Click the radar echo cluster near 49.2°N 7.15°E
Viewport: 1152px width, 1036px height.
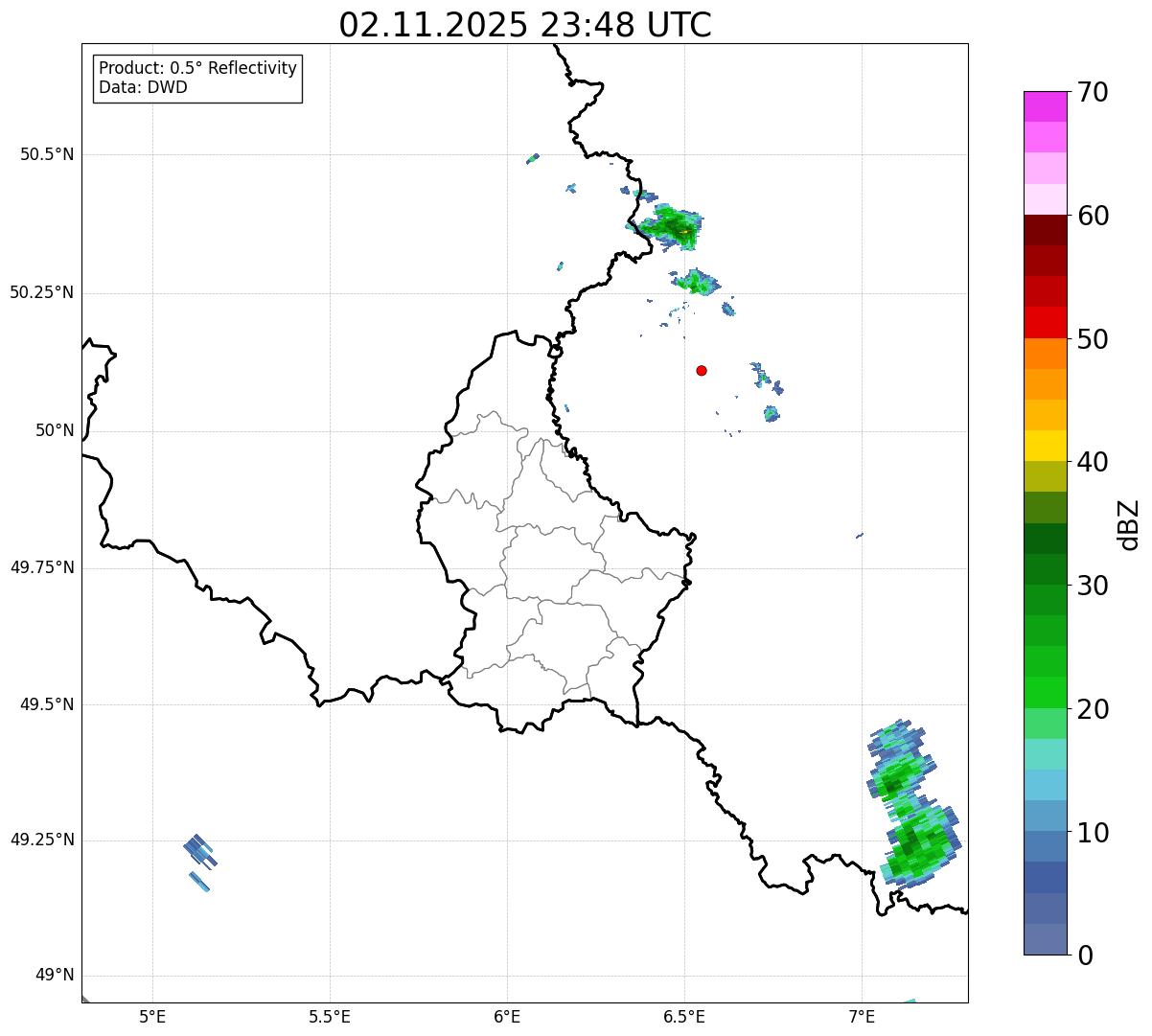click(x=920, y=843)
